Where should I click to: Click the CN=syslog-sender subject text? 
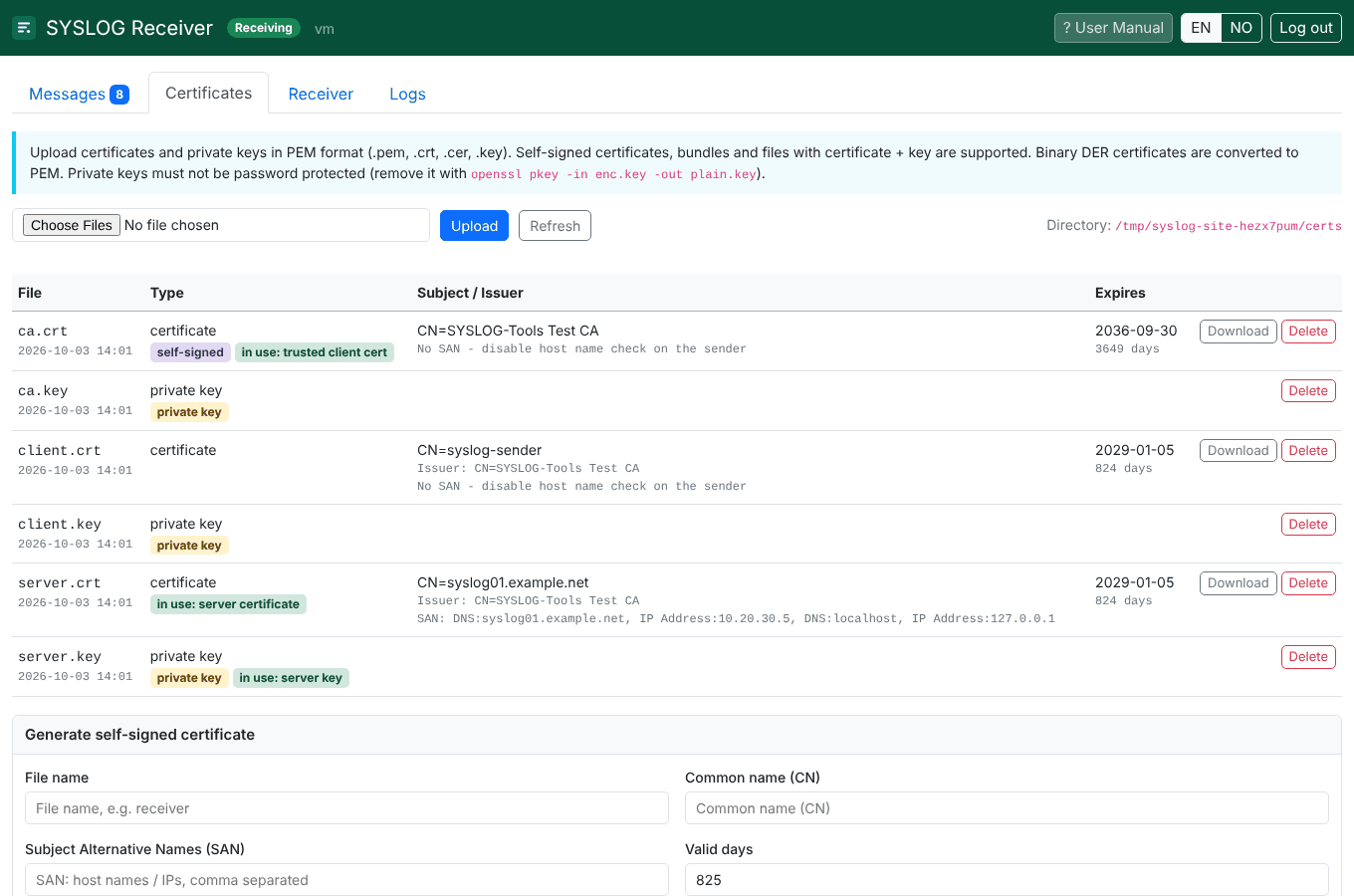[x=479, y=450]
